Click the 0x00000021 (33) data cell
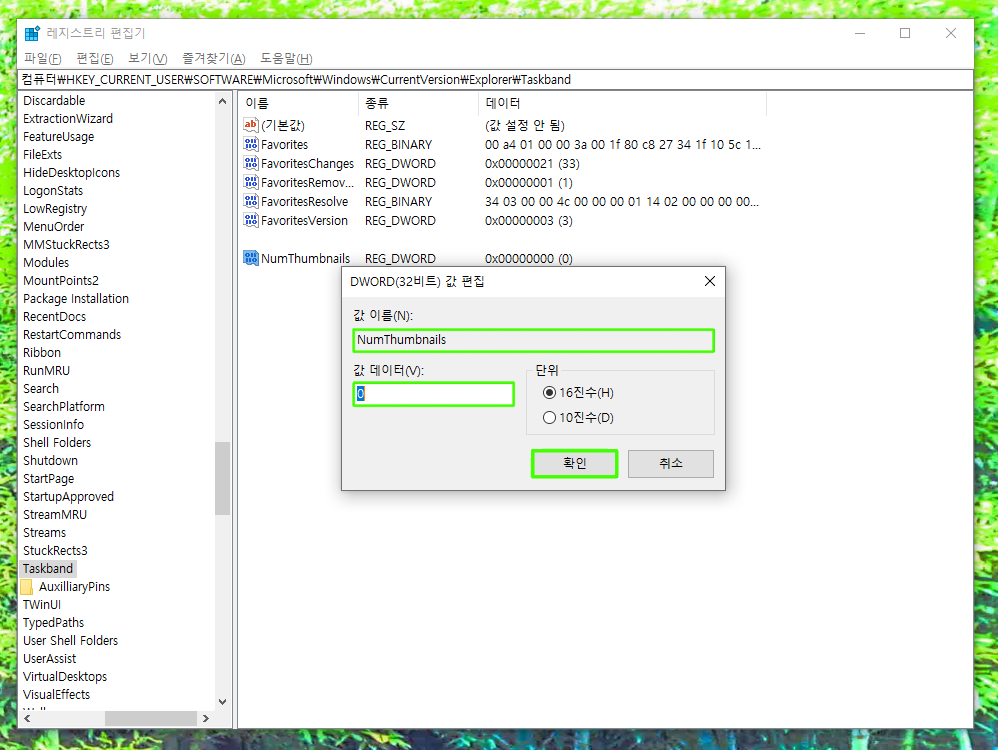Viewport: 998px width, 750px height. click(x=532, y=164)
